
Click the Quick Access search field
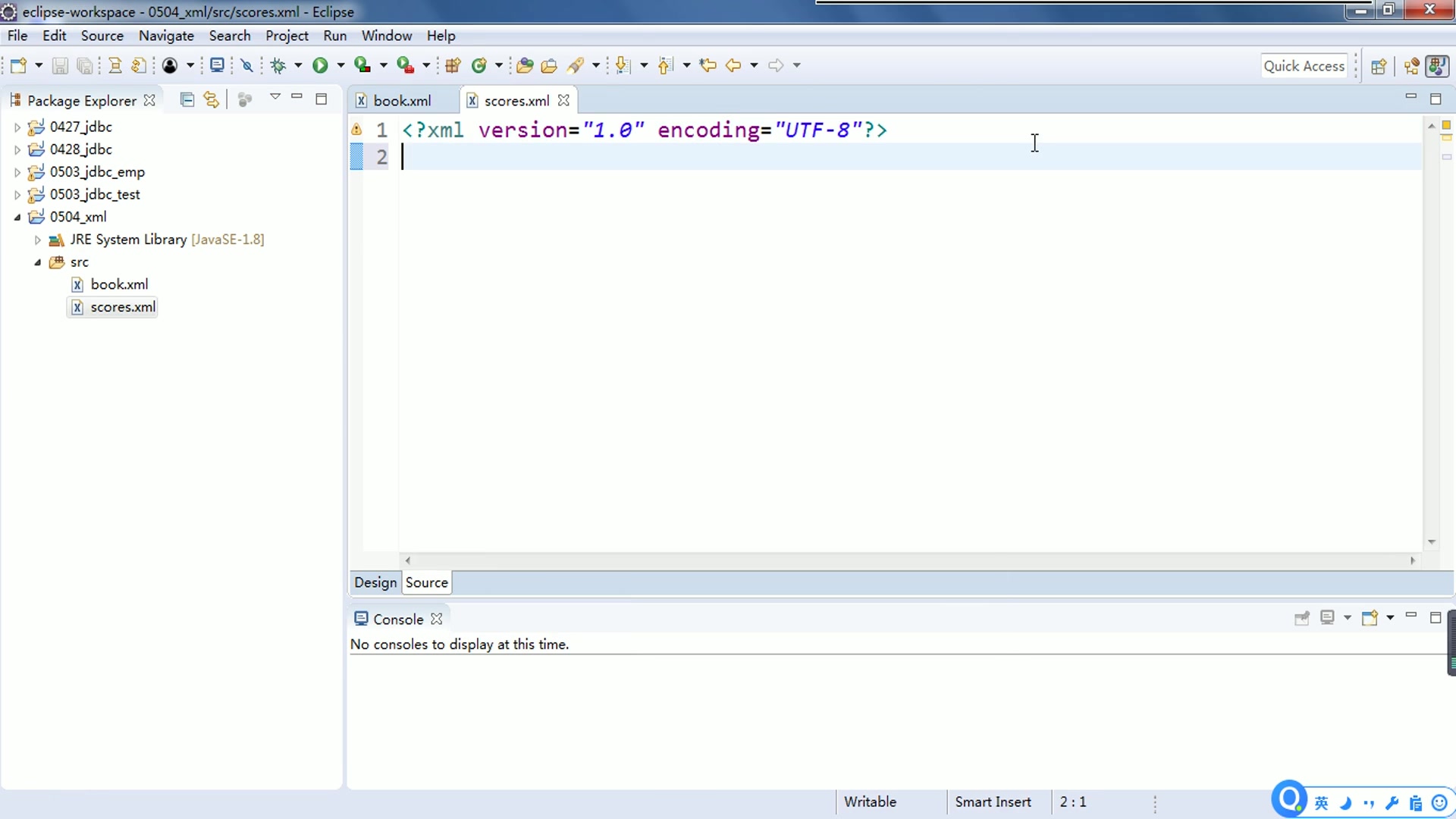[1304, 66]
